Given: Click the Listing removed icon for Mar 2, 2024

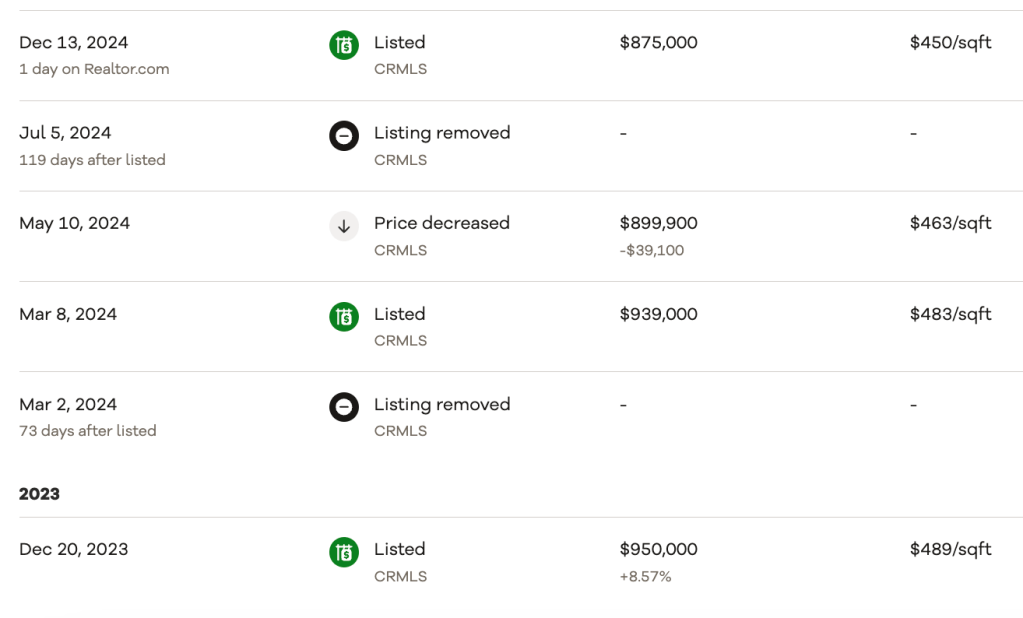Looking at the screenshot, I should (x=343, y=407).
